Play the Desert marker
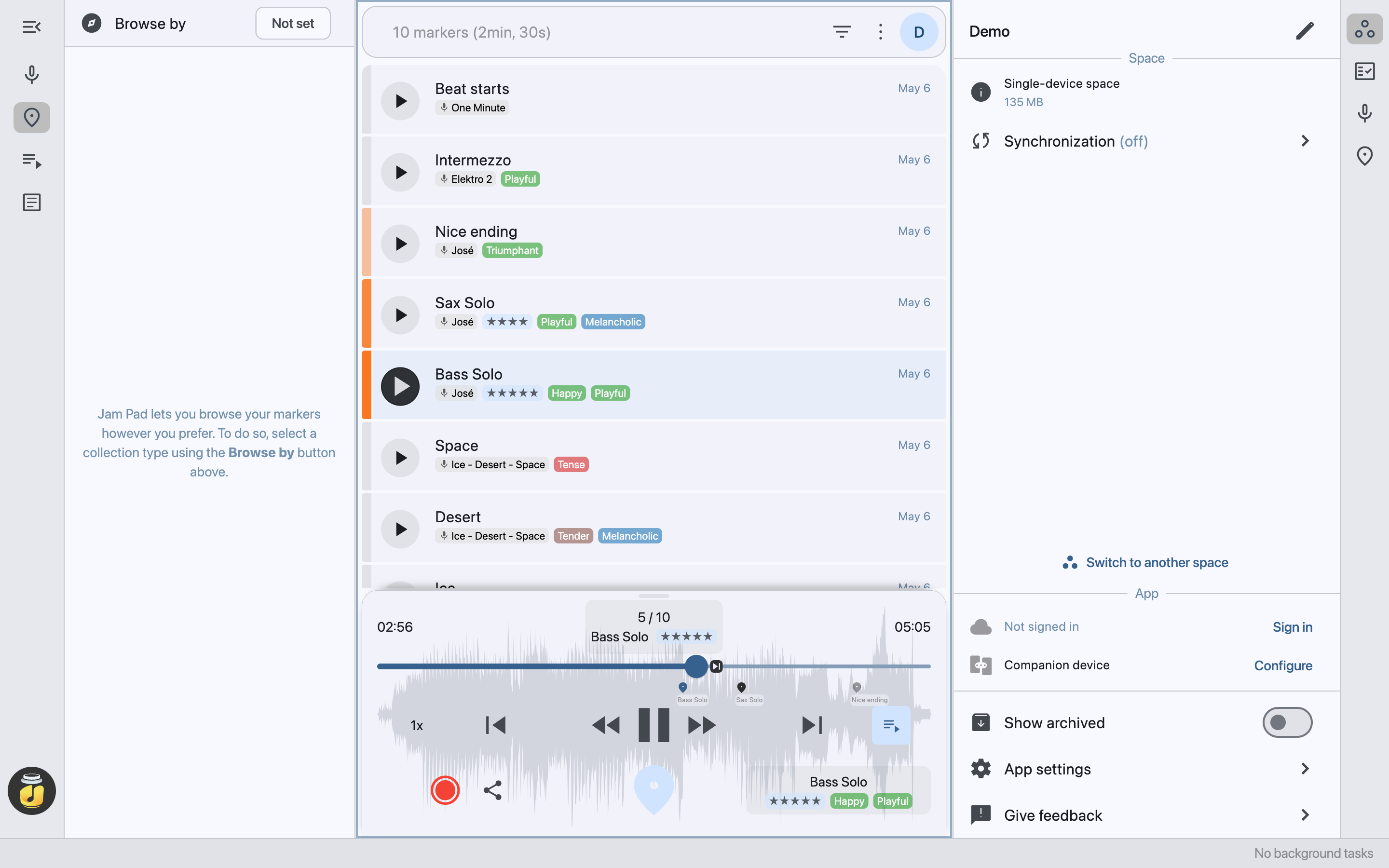 point(400,529)
